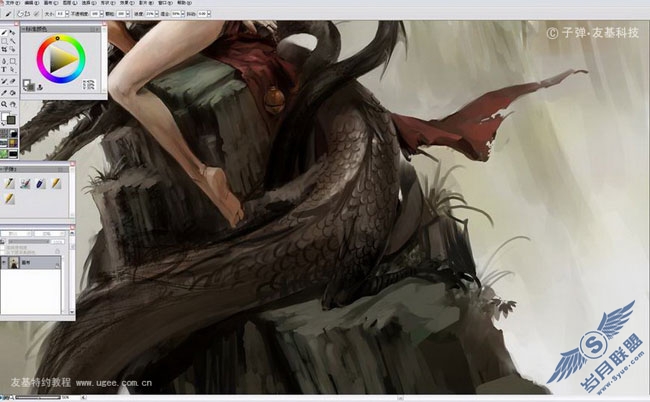This screenshot has height=402, width=650.
Task: Click the zoom slider at the bottom
Action: 37,398
